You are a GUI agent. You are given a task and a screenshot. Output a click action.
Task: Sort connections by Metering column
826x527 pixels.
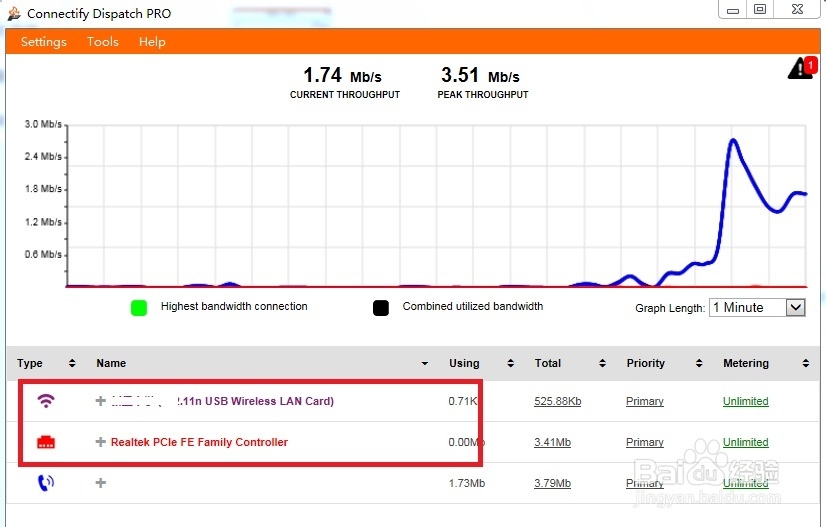[x=805, y=363]
